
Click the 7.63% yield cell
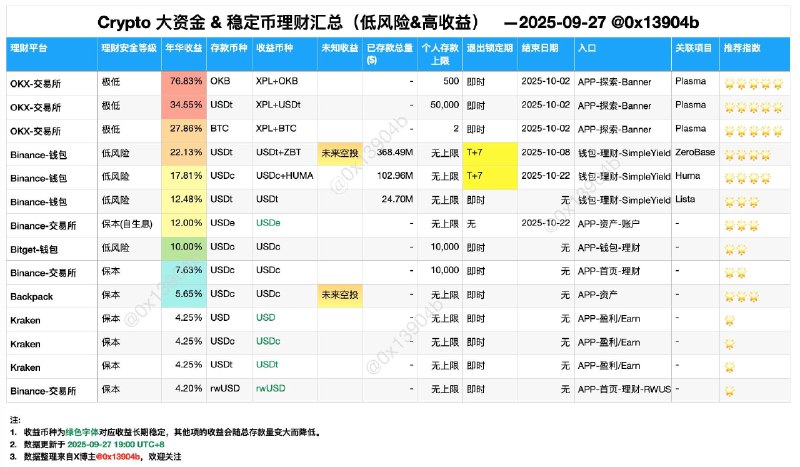tap(184, 272)
